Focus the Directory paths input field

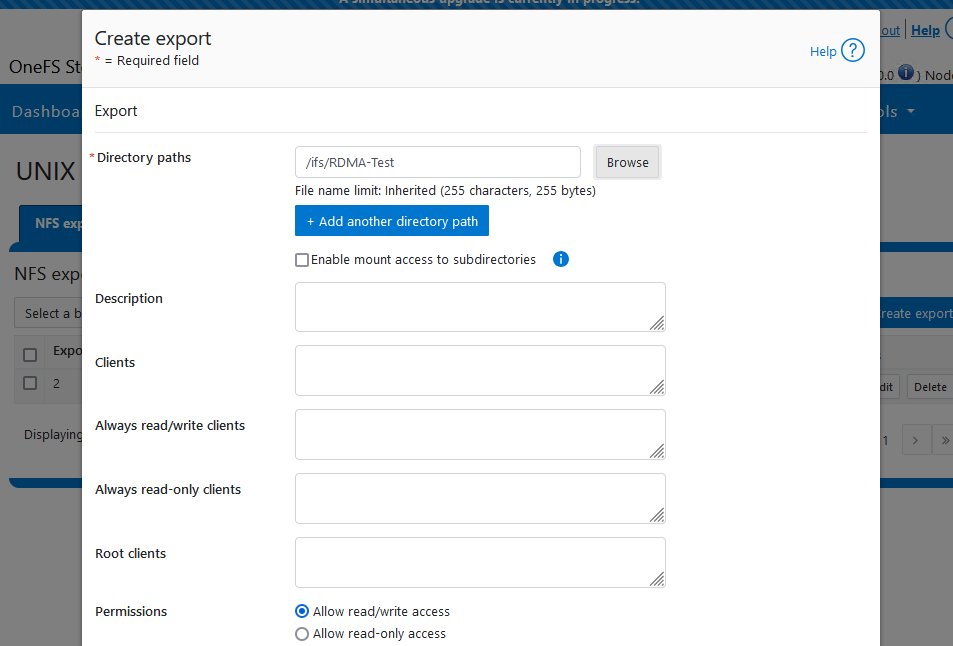(437, 162)
